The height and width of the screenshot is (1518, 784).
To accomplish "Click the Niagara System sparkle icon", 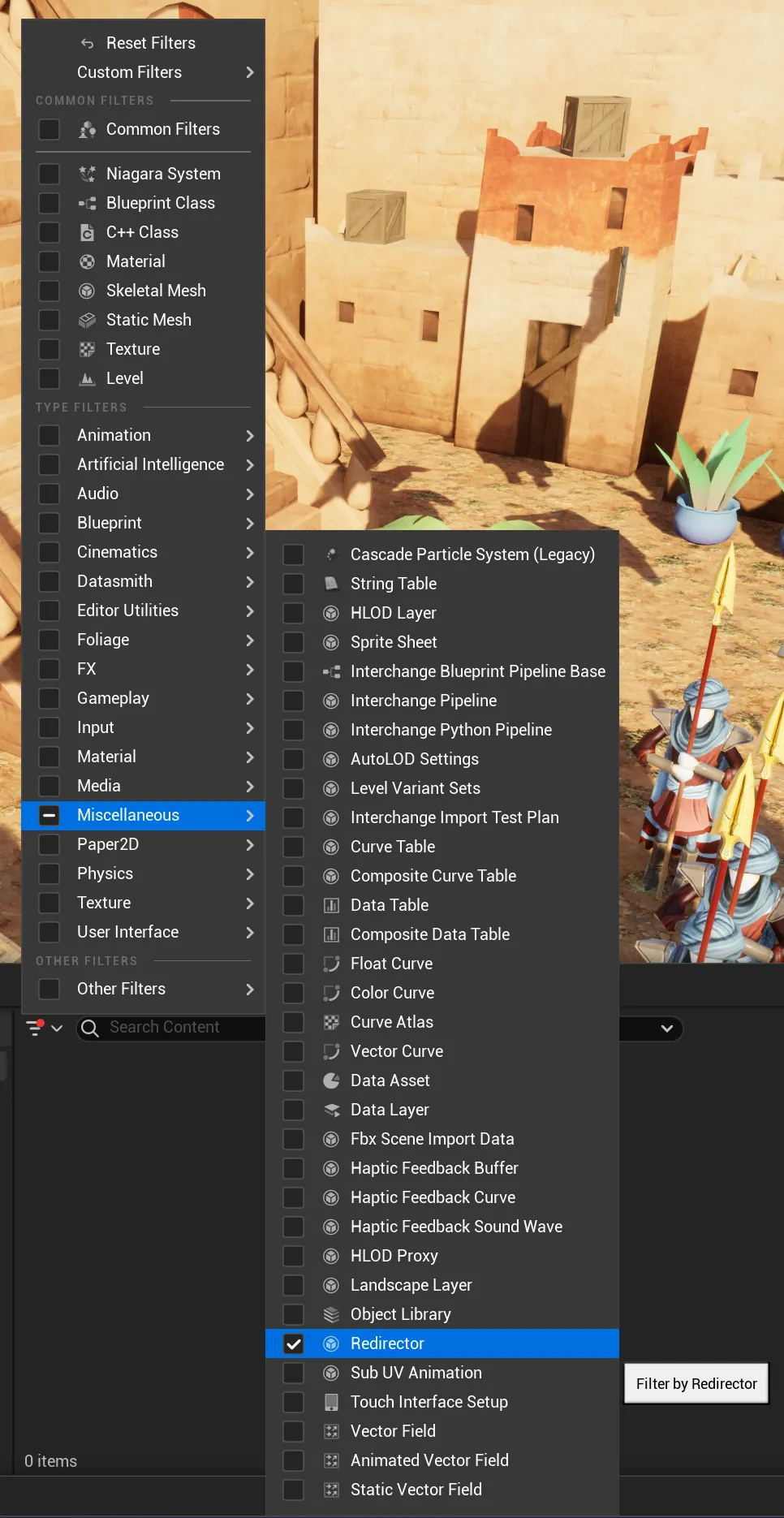I will point(88,174).
